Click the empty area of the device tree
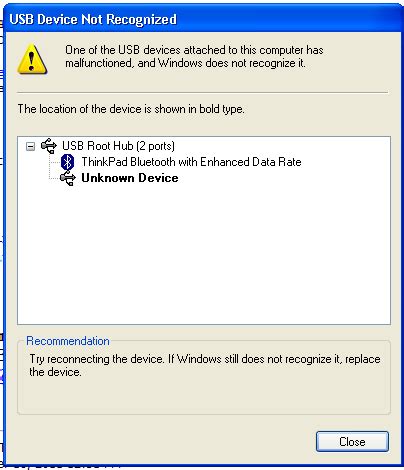The image size is (404, 470). [204, 255]
